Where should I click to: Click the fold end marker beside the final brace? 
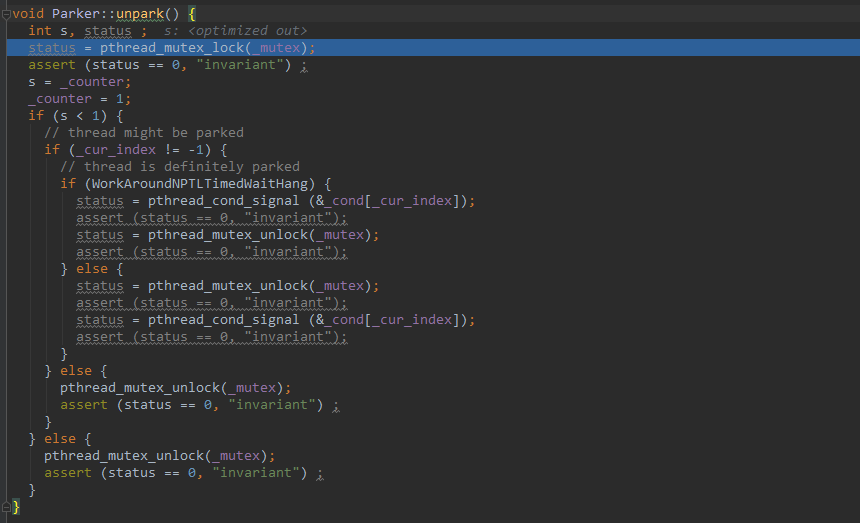[x=6, y=507]
